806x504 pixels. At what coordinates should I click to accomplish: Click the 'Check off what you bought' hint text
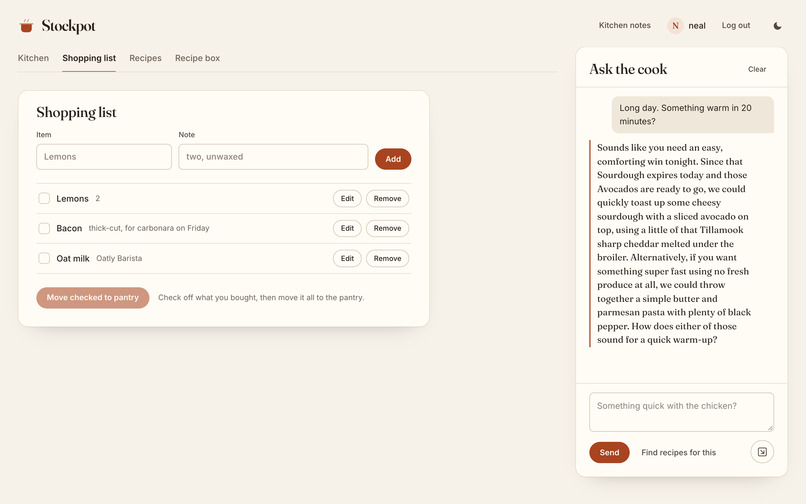pyautogui.click(x=261, y=297)
